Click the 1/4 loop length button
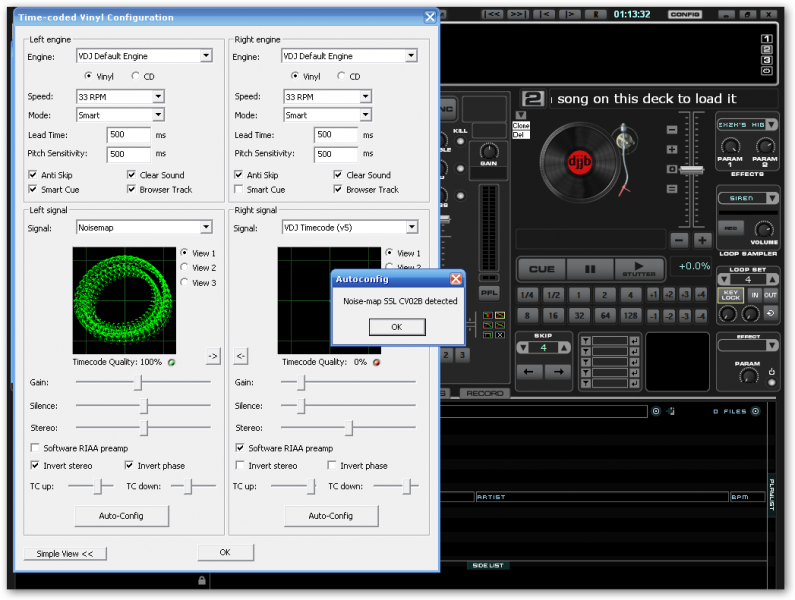 point(527,295)
